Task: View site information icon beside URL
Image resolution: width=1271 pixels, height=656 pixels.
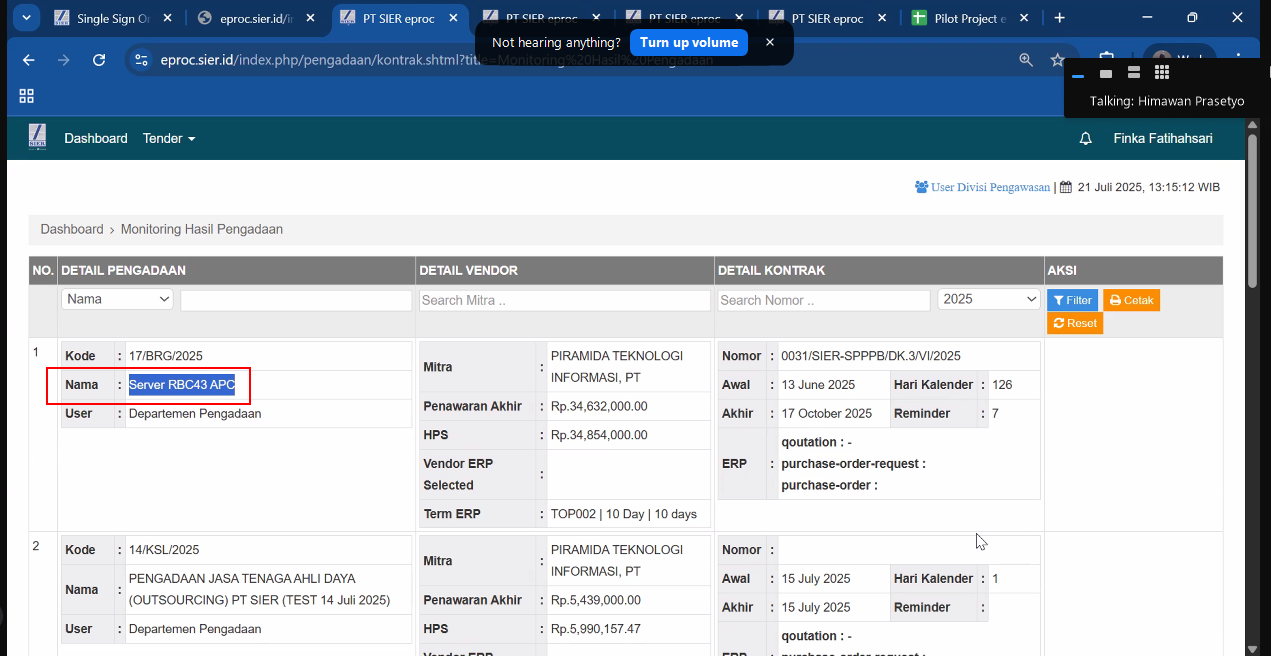Action: click(141, 60)
